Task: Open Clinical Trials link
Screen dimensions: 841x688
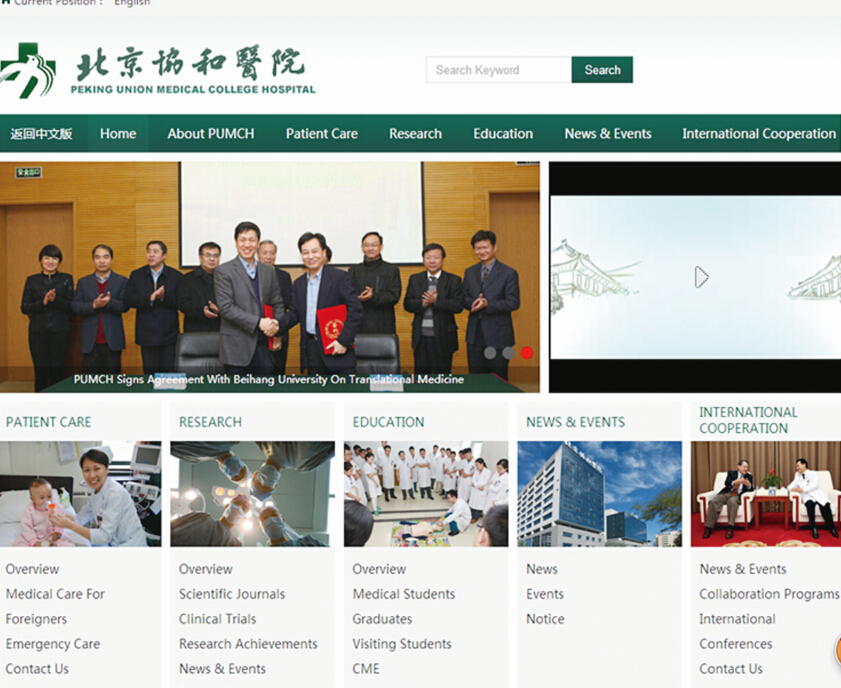Action: pos(217,619)
